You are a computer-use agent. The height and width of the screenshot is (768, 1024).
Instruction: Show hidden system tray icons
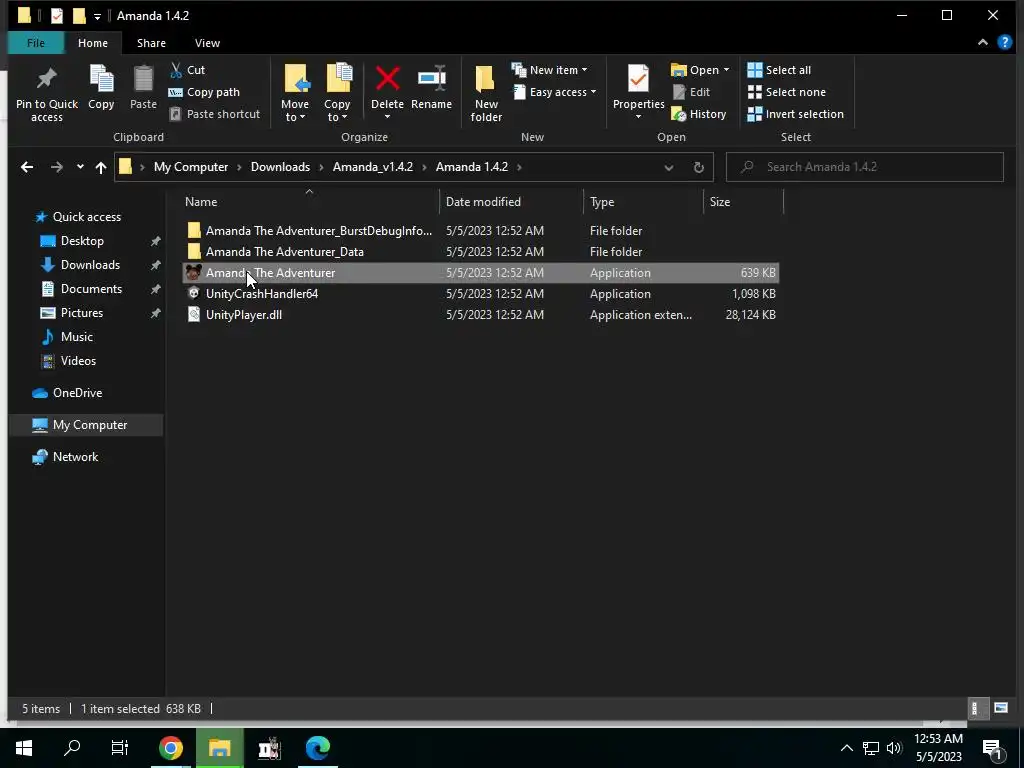tap(846, 748)
